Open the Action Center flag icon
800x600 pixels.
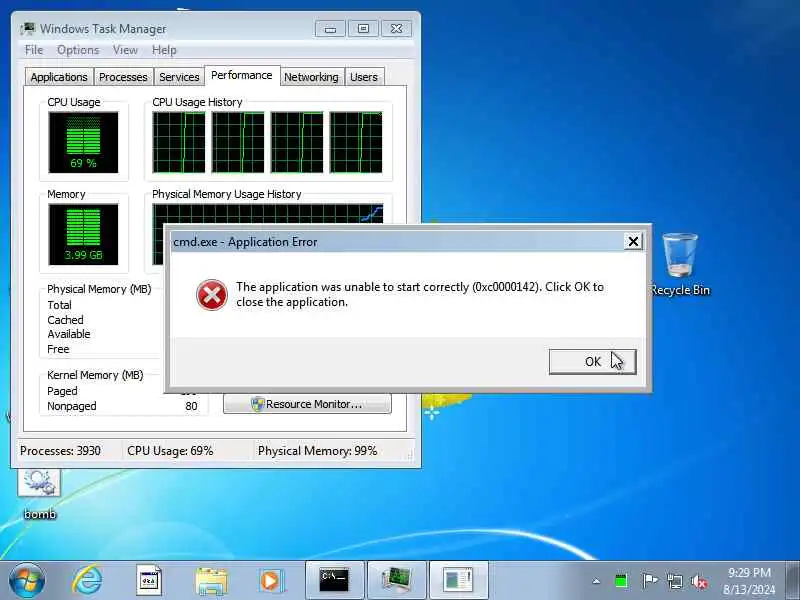[649, 581]
